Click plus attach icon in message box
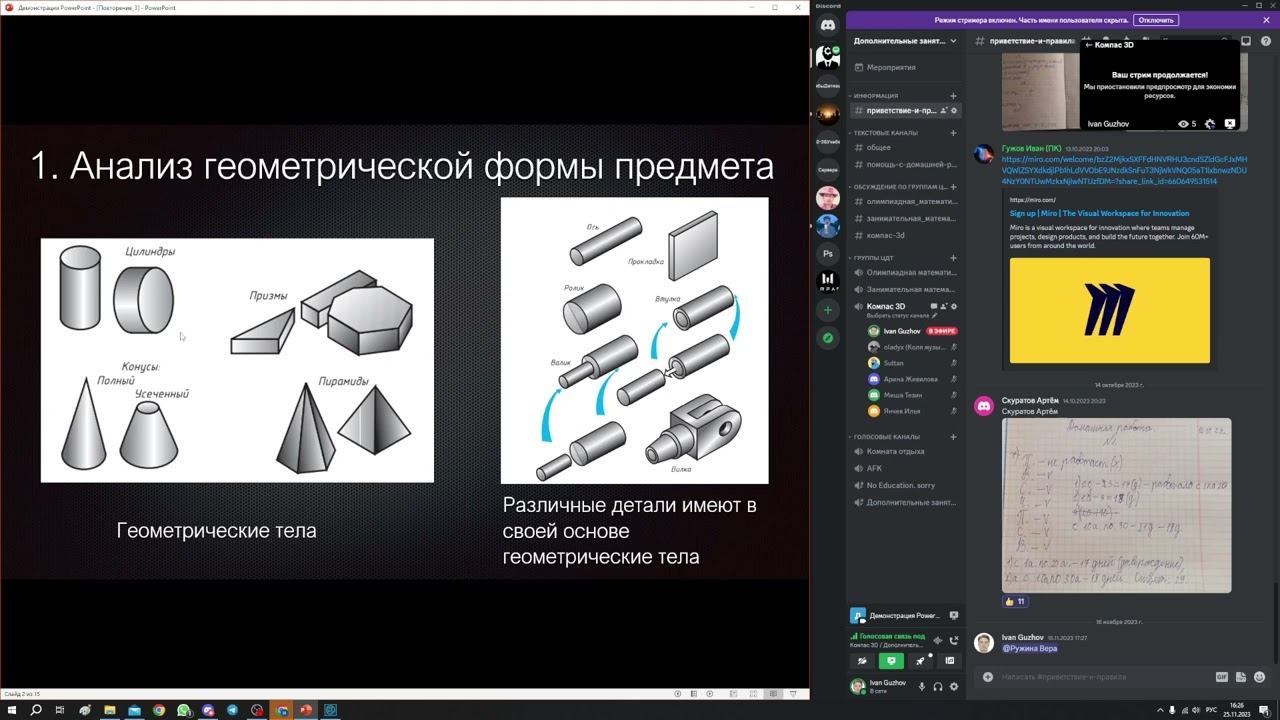Image resolution: width=1280 pixels, height=720 pixels. [x=988, y=677]
